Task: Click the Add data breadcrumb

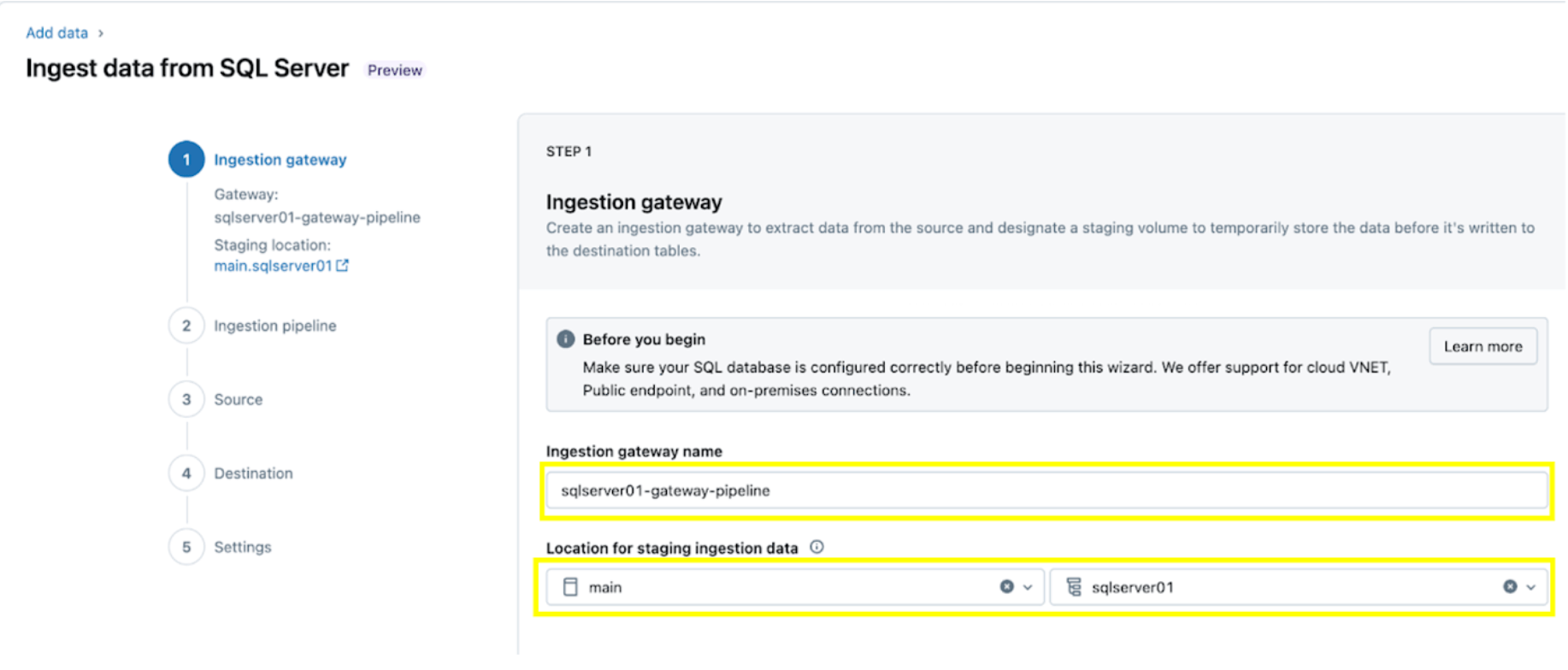Action: click(56, 32)
